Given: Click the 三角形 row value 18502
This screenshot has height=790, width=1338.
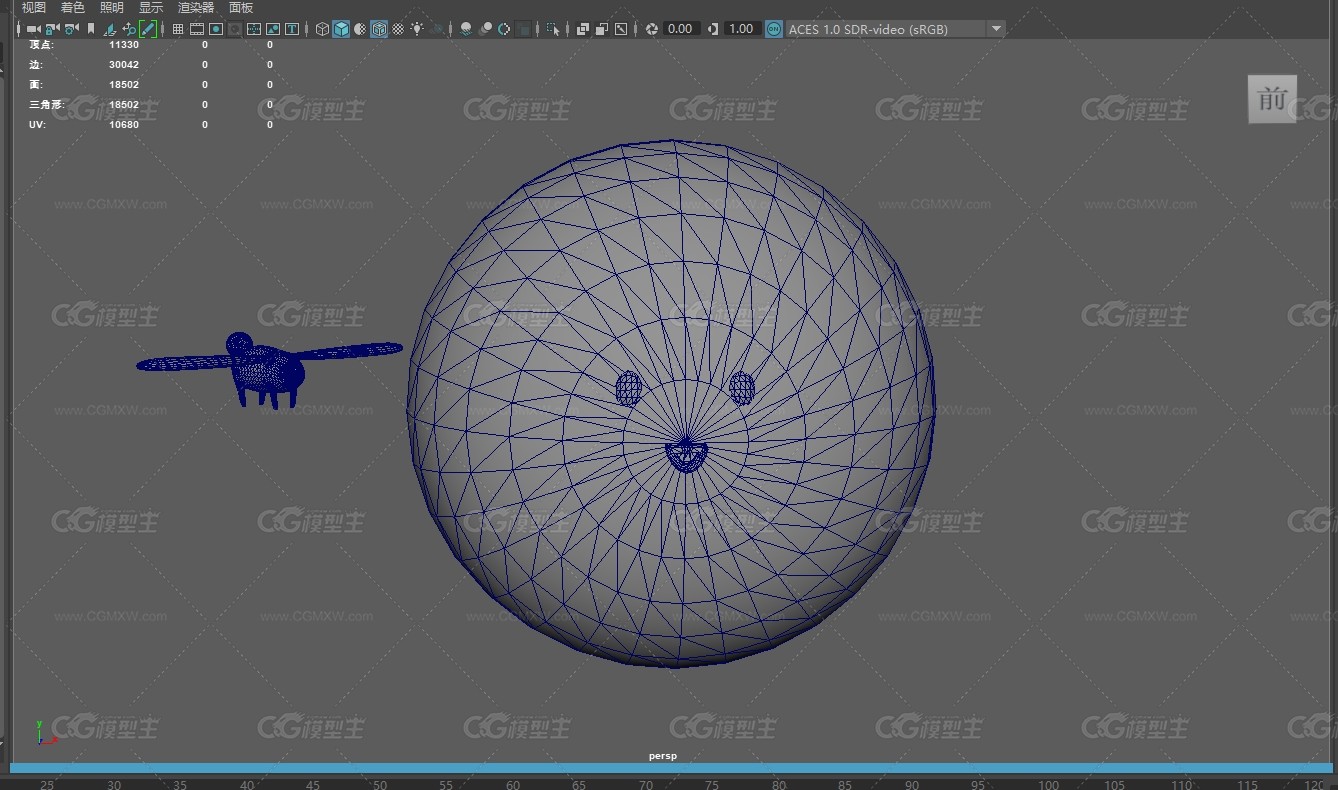Looking at the screenshot, I should (124, 105).
